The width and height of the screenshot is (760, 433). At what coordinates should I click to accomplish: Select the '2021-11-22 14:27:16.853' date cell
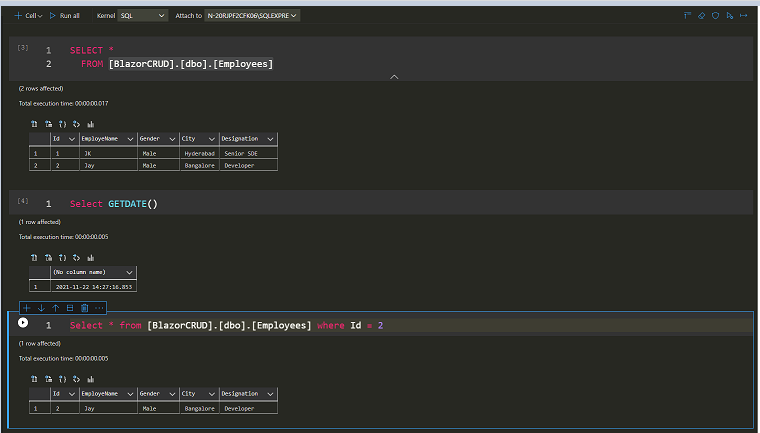[94, 287]
